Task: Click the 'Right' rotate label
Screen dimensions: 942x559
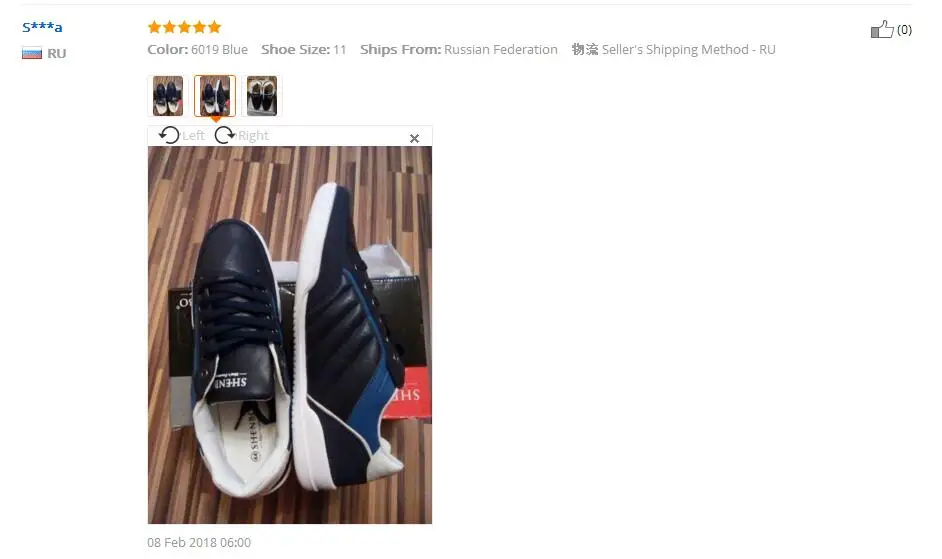Action: [253, 136]
